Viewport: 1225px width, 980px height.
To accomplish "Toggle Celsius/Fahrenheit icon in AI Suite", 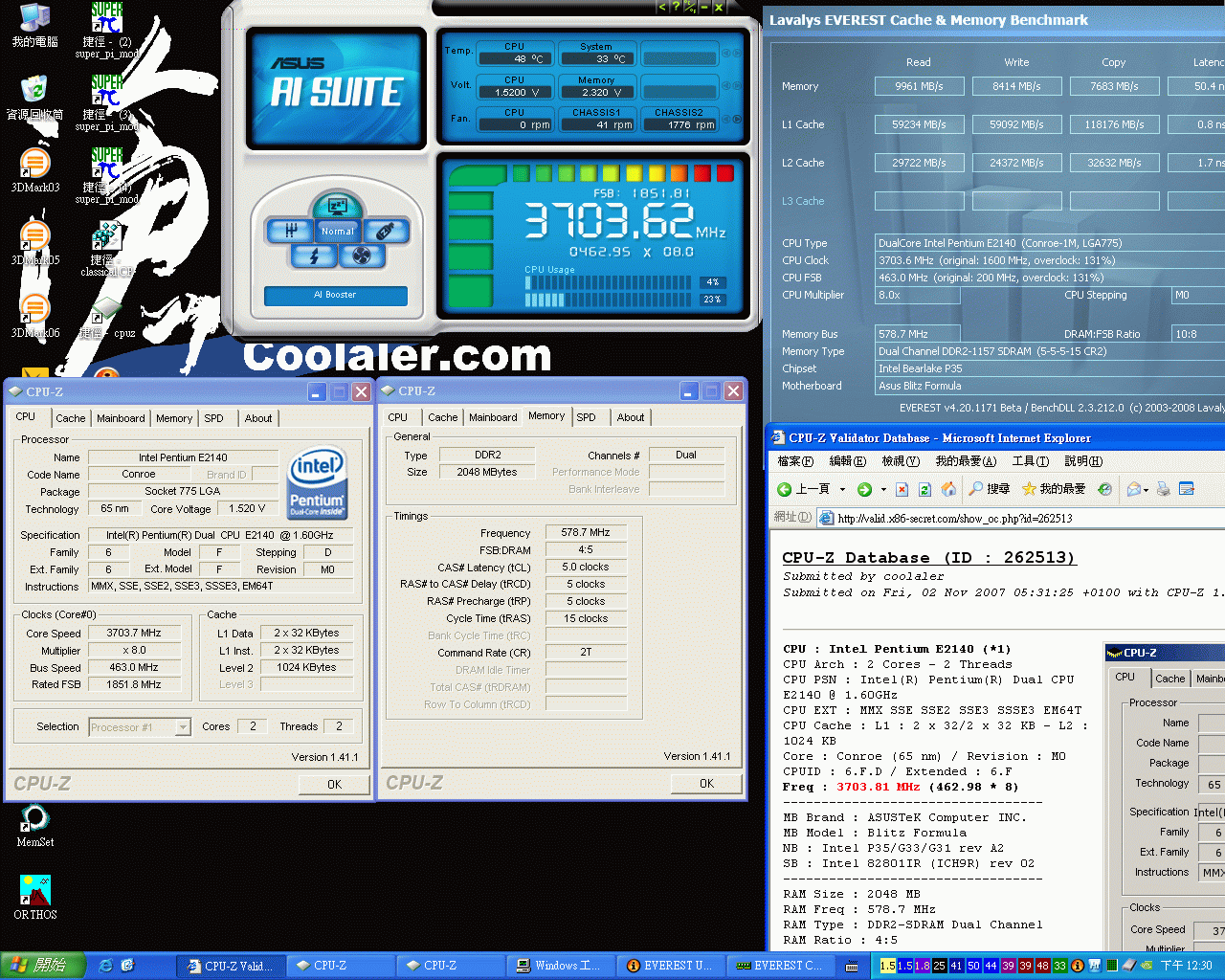I will click(690, 7).
